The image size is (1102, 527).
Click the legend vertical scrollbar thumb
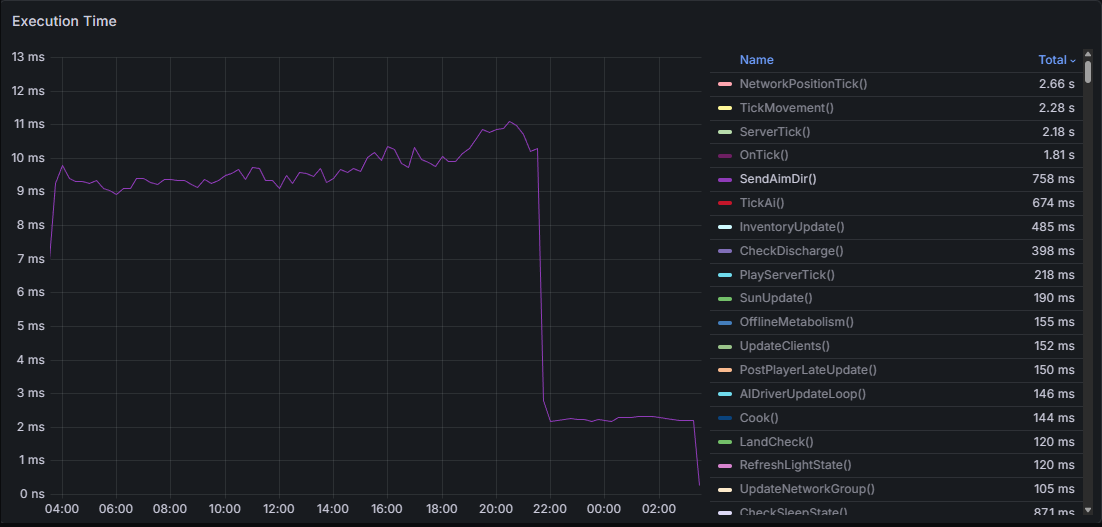(1088, 73)
